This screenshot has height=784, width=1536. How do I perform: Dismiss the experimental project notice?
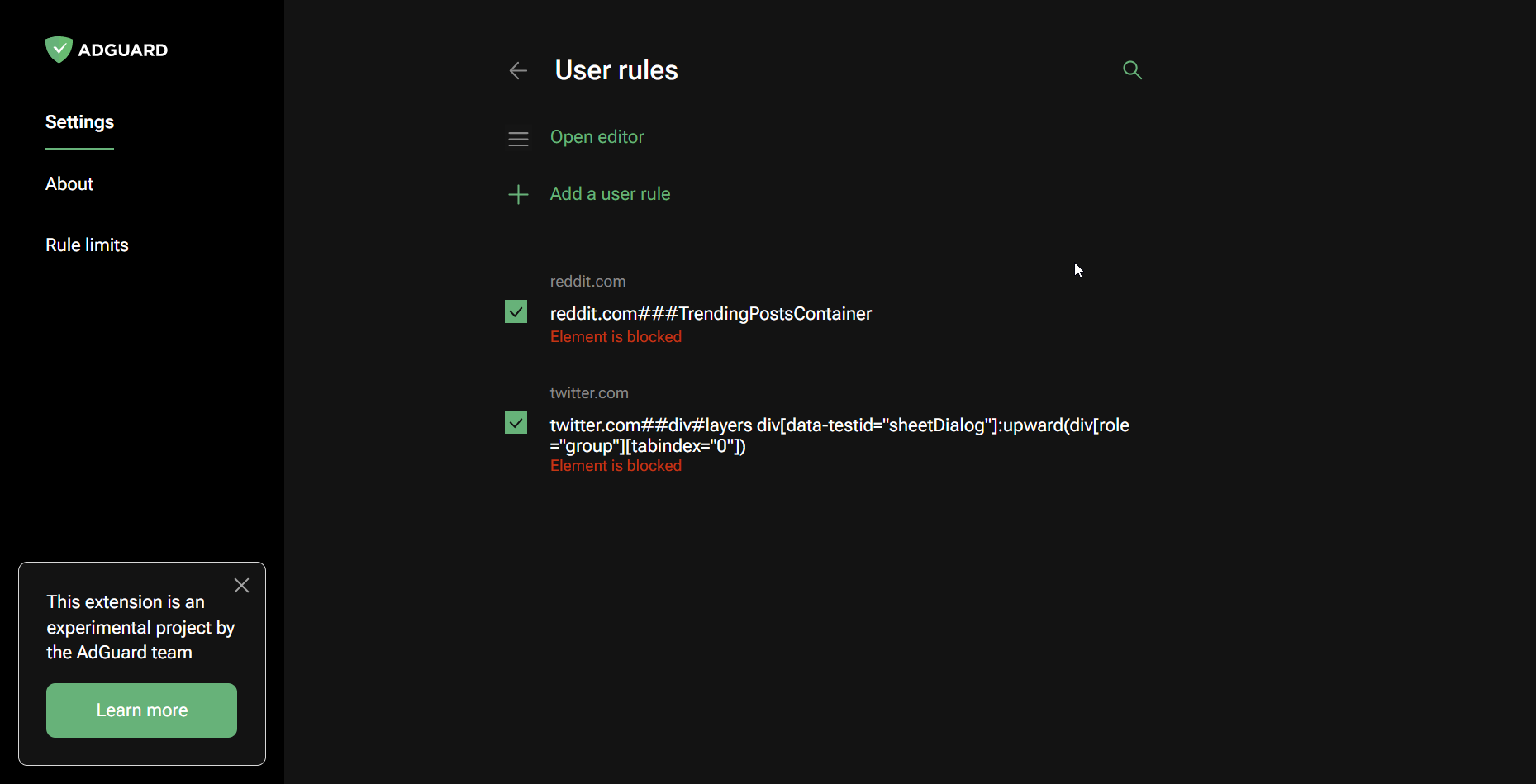pos(241,586)
